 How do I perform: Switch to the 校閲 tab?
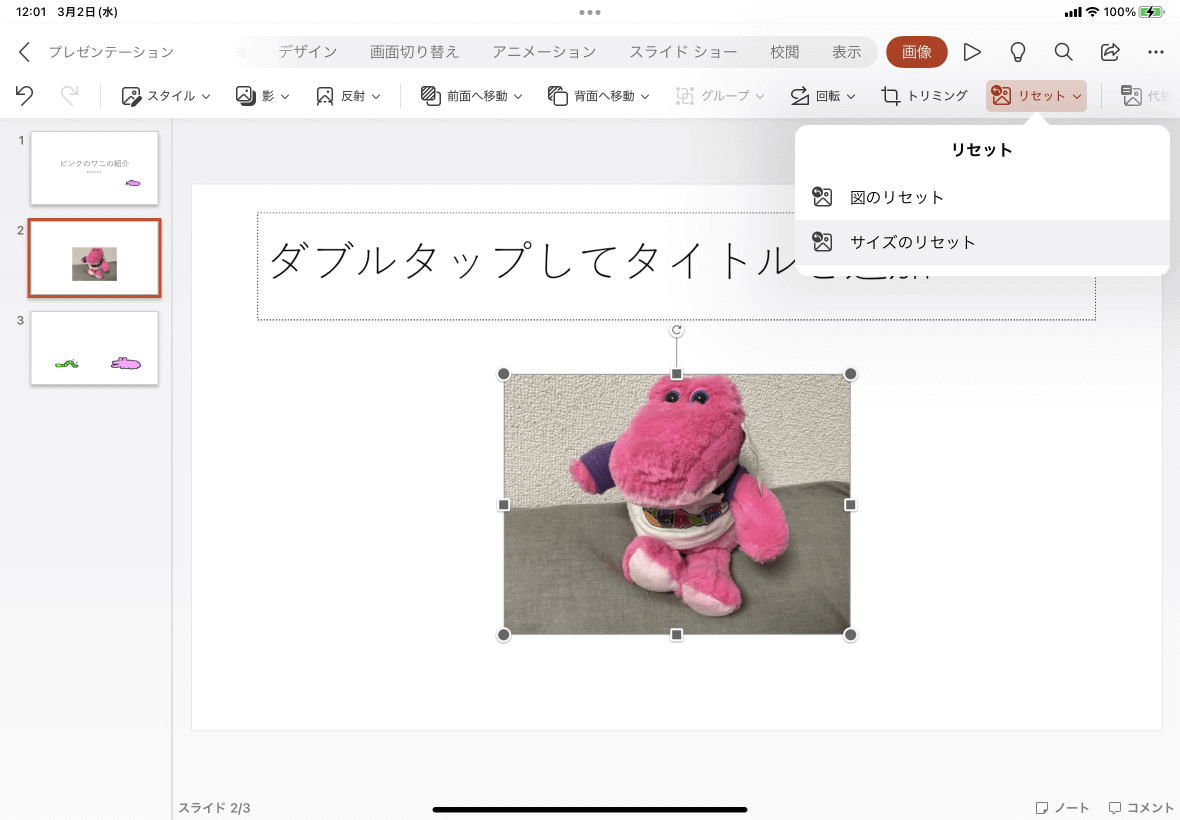[x=784, y=52]
